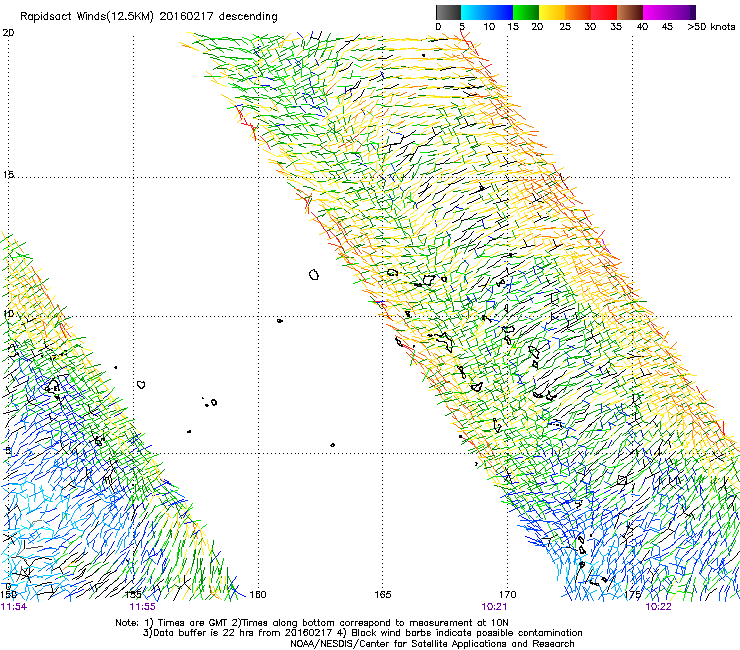Viewport: 740px width, 650px height.
Task: Click the latitude label '15'
Action: point(8,175)
